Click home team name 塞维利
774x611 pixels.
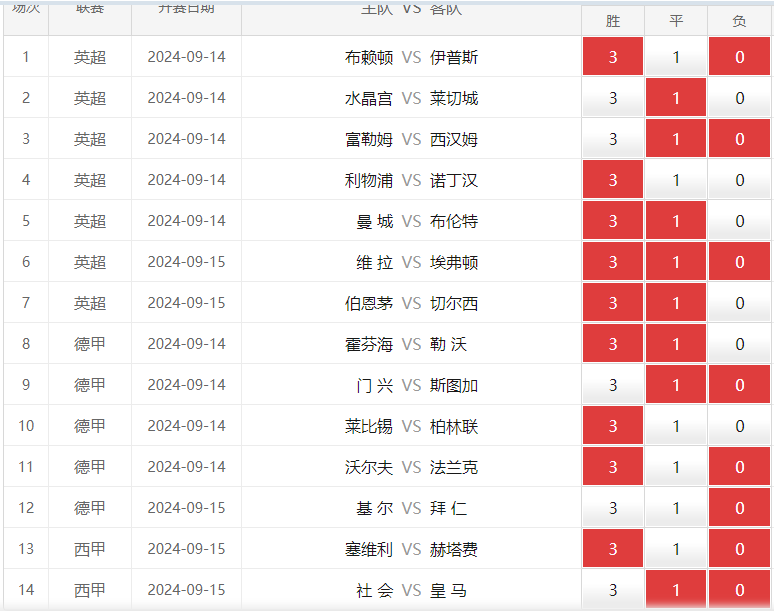point(369,549)
